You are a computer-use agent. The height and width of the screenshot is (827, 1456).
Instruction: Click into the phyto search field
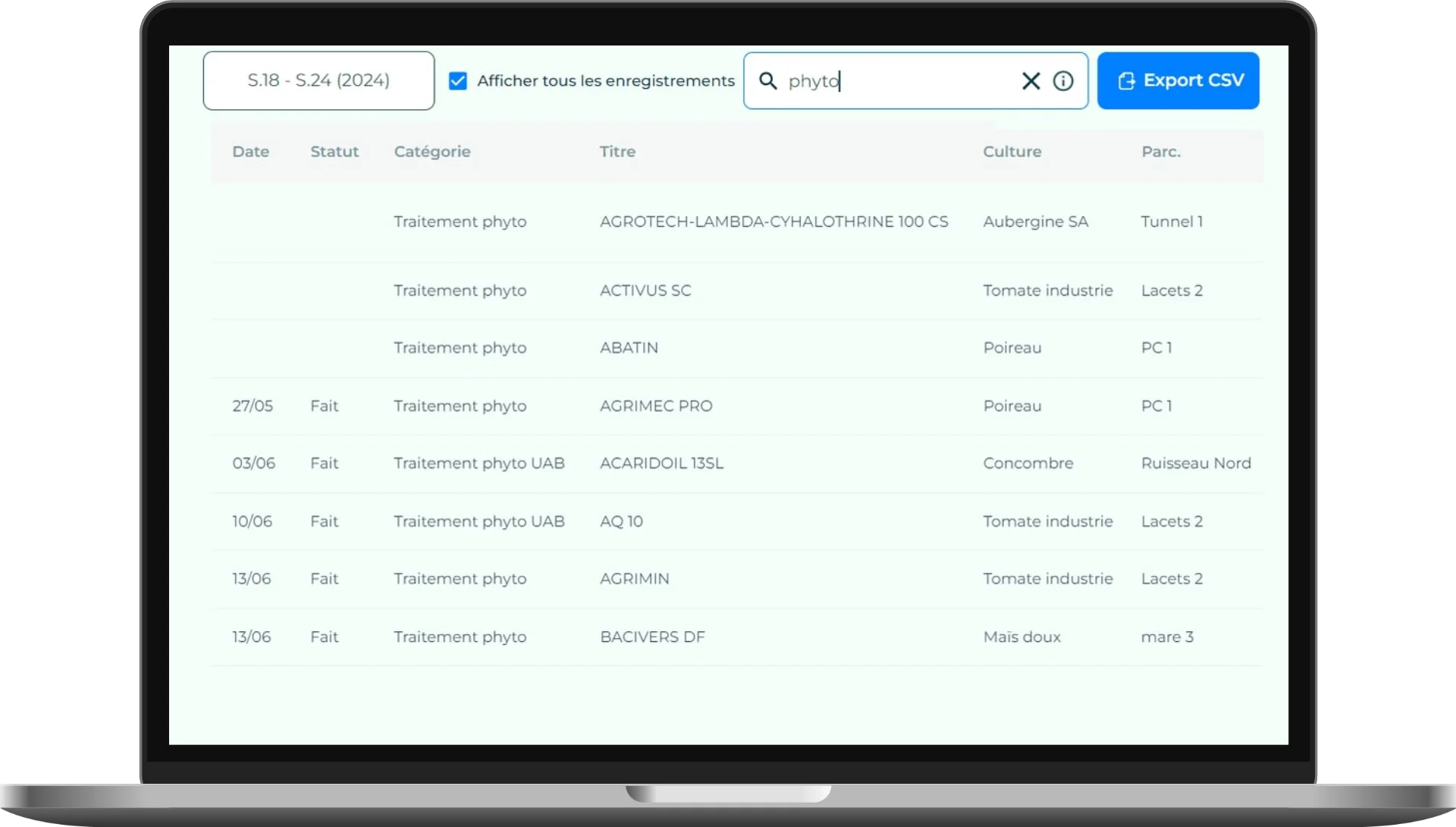pyautogui.click(x=895, y=80)
